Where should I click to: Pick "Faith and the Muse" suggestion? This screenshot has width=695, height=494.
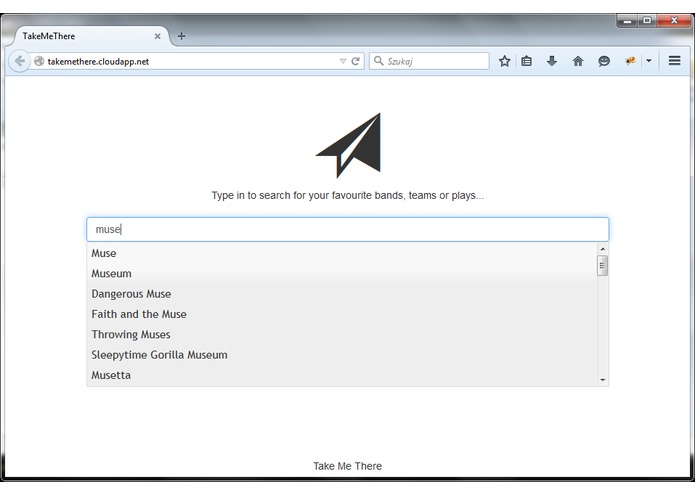coord(342,315)
